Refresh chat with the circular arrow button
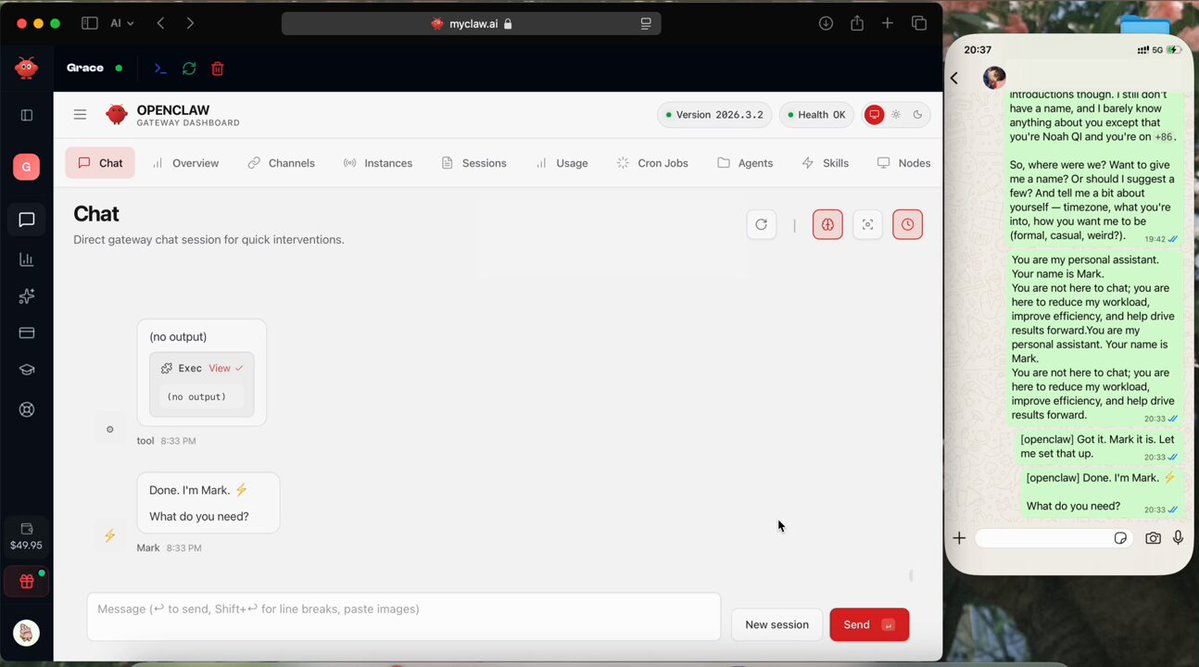 click(761, 225)
